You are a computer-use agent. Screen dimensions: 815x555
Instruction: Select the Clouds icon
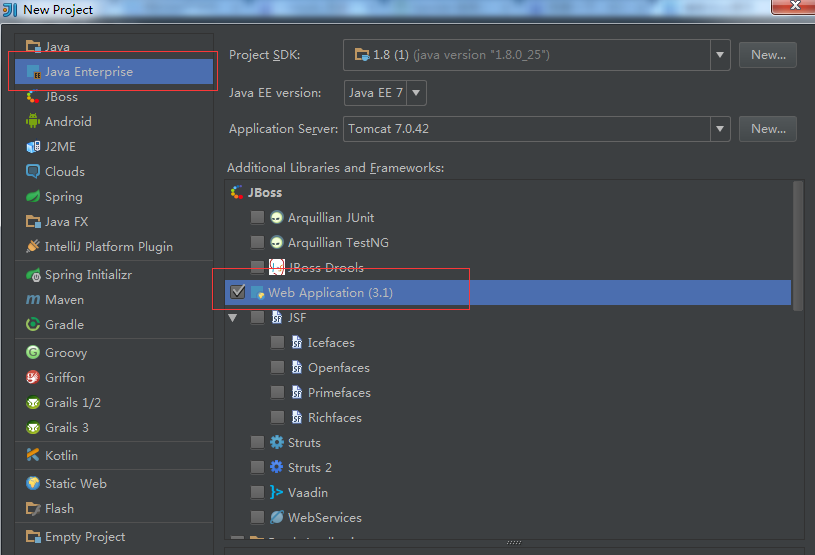tap(33, 171)
